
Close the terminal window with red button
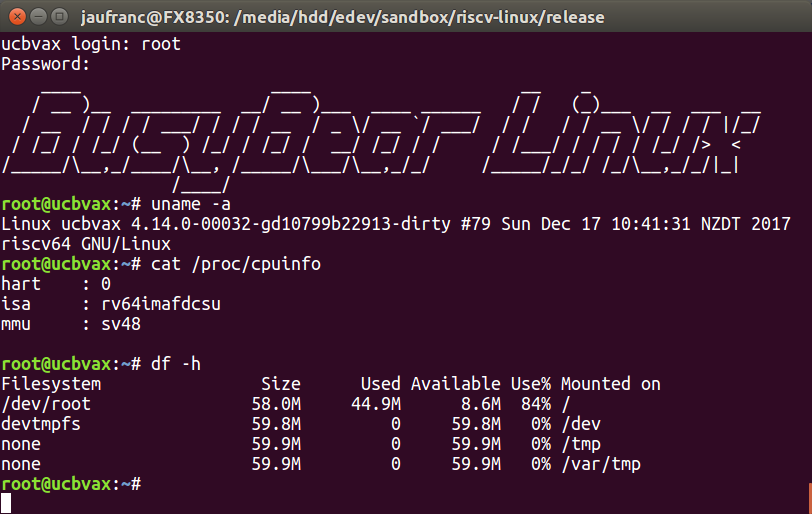click(17, 17)
